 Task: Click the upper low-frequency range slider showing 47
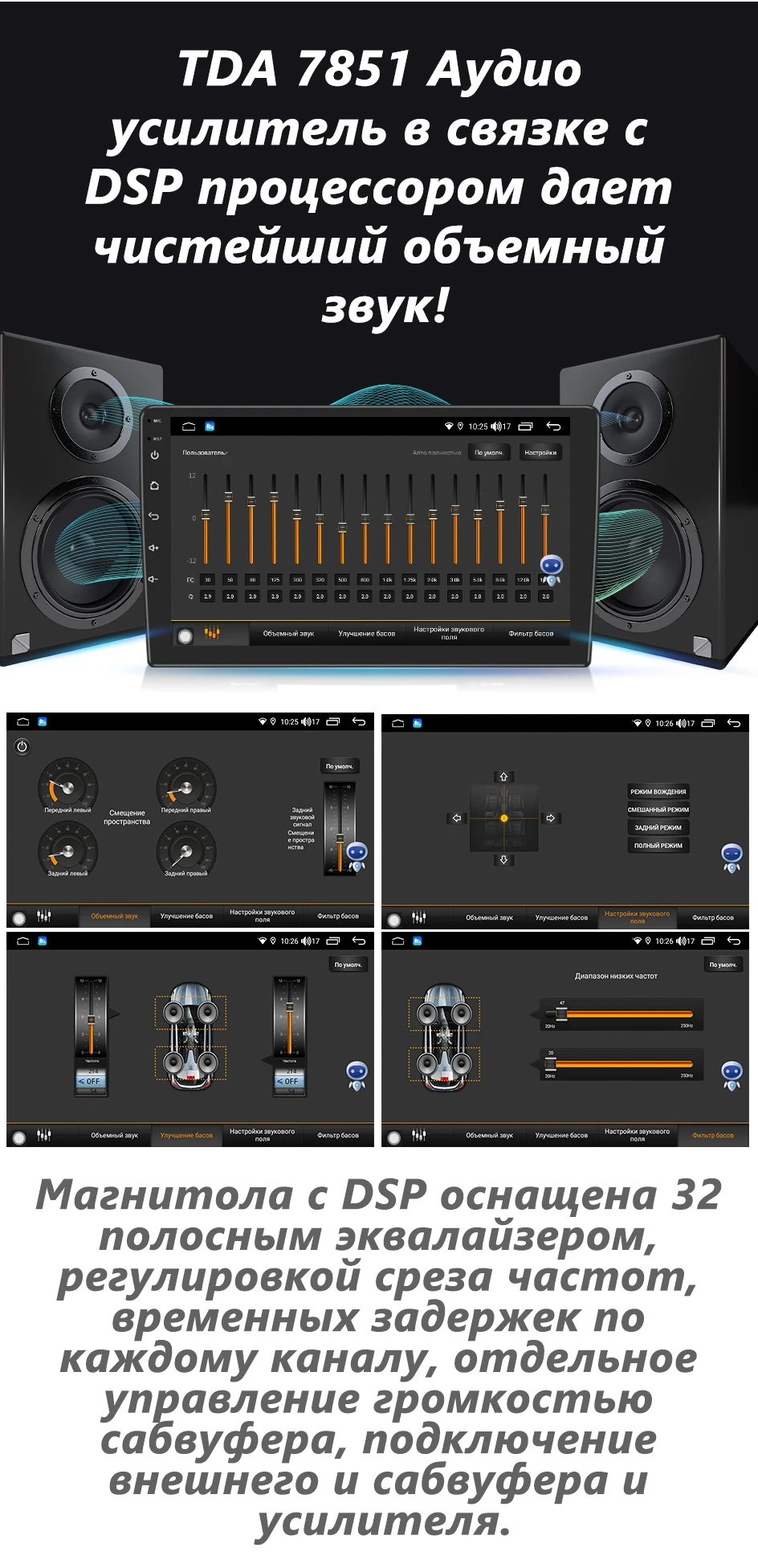pyautogui.click(x=618, y=1015)
